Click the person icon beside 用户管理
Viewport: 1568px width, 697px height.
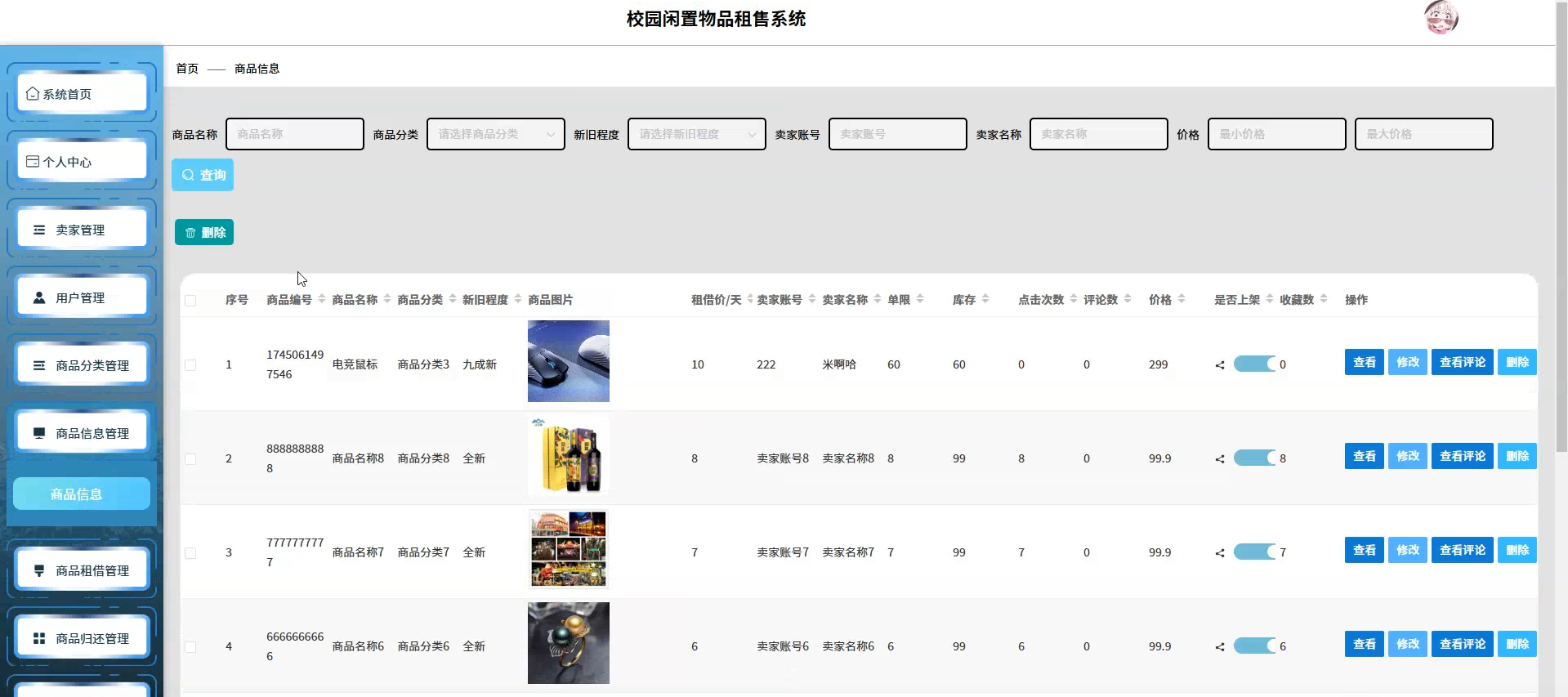pos(39,297)
